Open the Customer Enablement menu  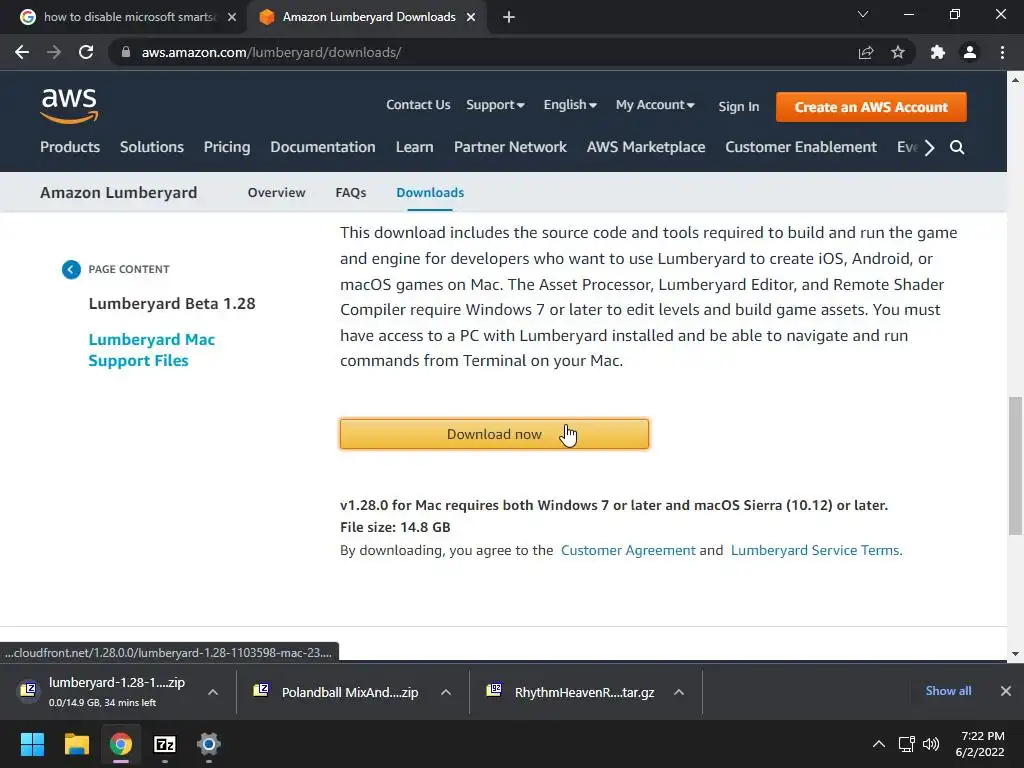(801, 147)
